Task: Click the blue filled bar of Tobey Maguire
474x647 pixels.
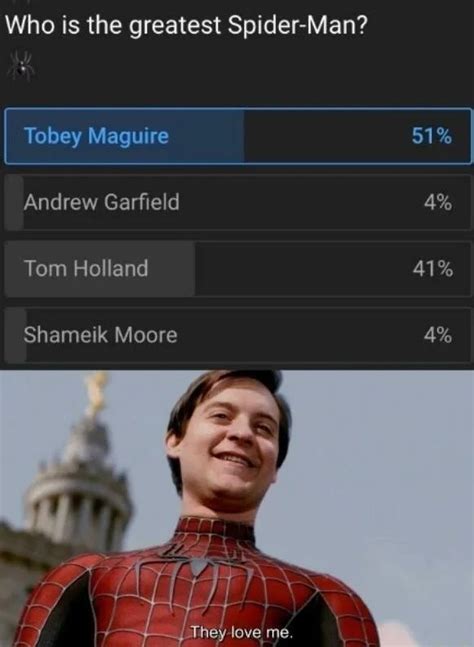Action: coord(124,136)
